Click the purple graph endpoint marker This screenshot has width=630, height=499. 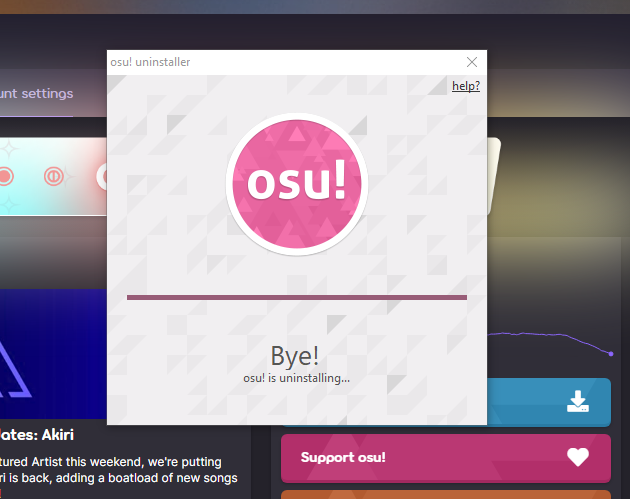click(x=611, y=354)
